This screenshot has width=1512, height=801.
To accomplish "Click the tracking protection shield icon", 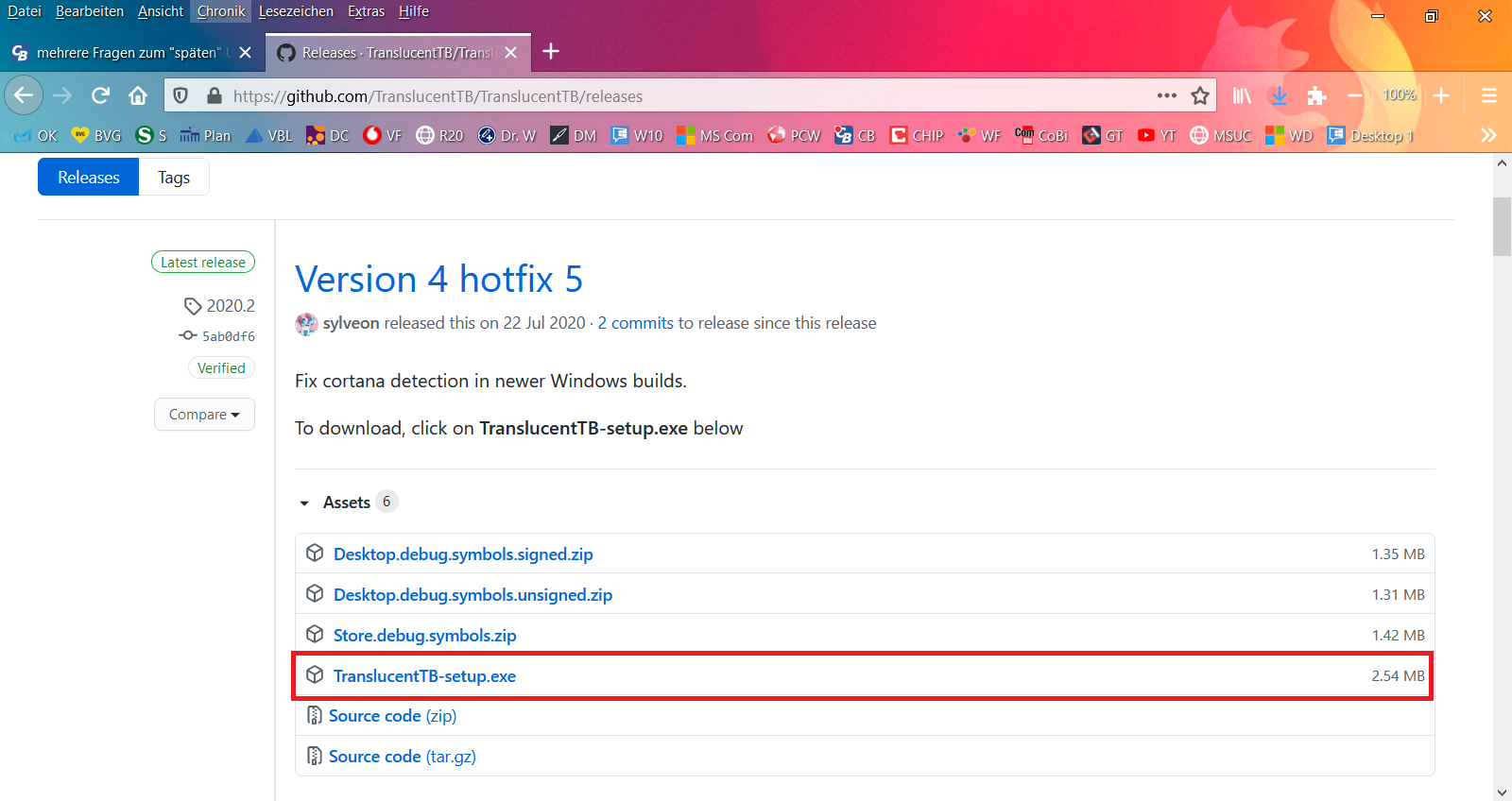I will (181, 95).
